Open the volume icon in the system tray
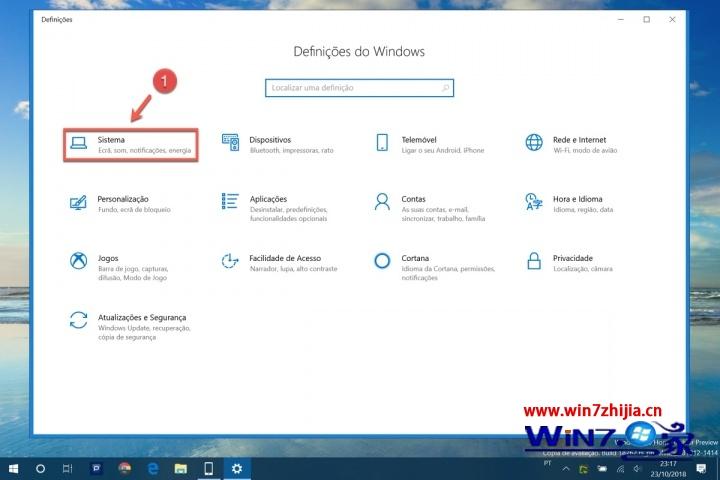 point(637,469)
